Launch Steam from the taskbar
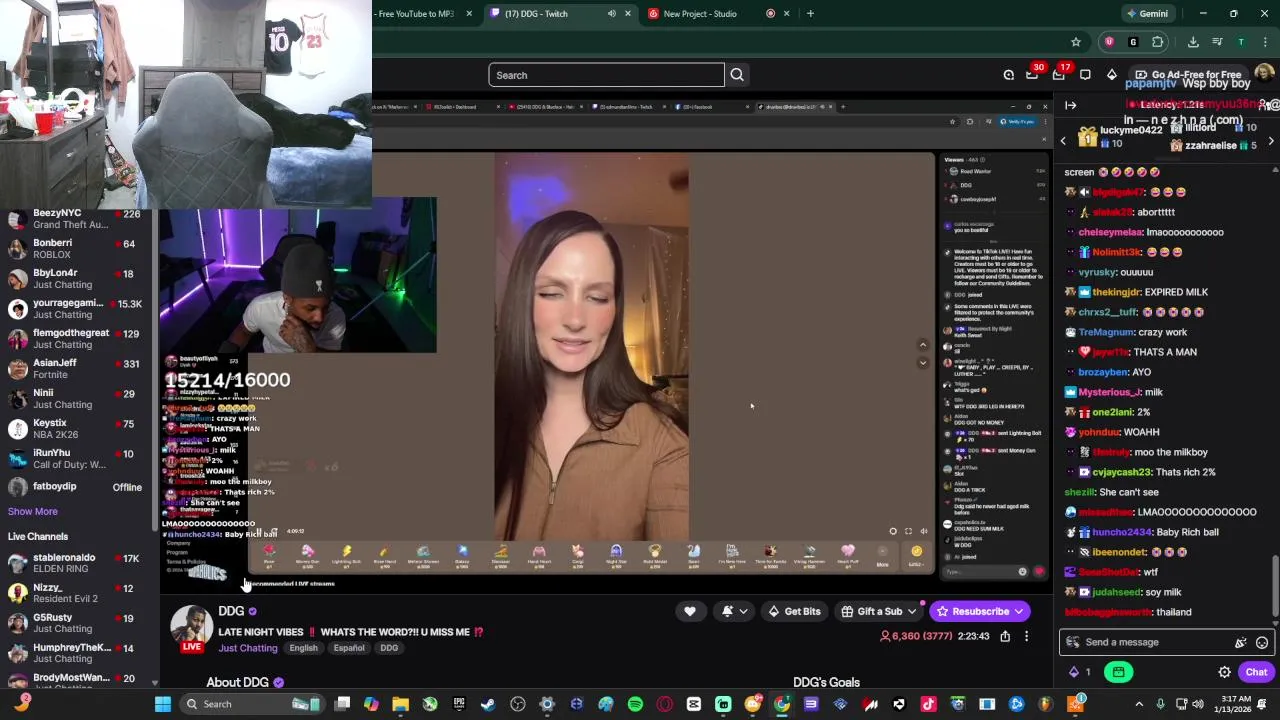This screenshot has height=720, width=1280. point(488,704)
